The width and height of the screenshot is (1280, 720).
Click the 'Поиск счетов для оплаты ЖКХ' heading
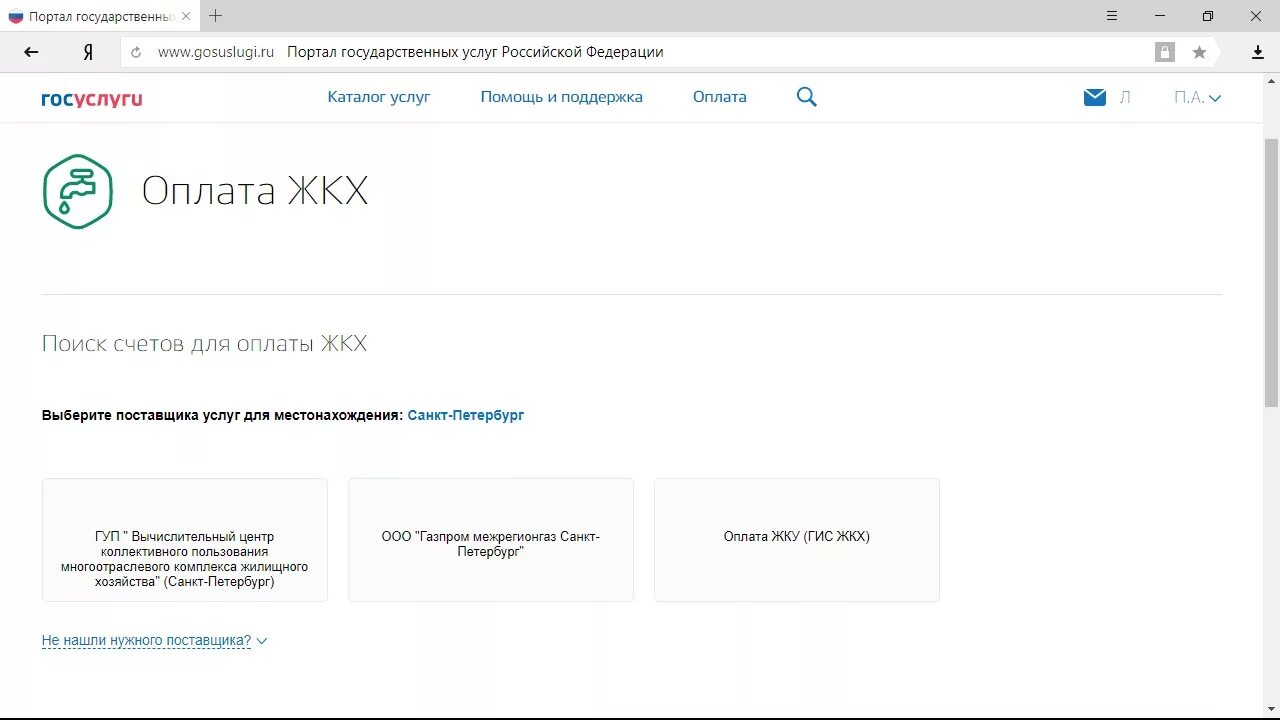(x=205, y=344)
